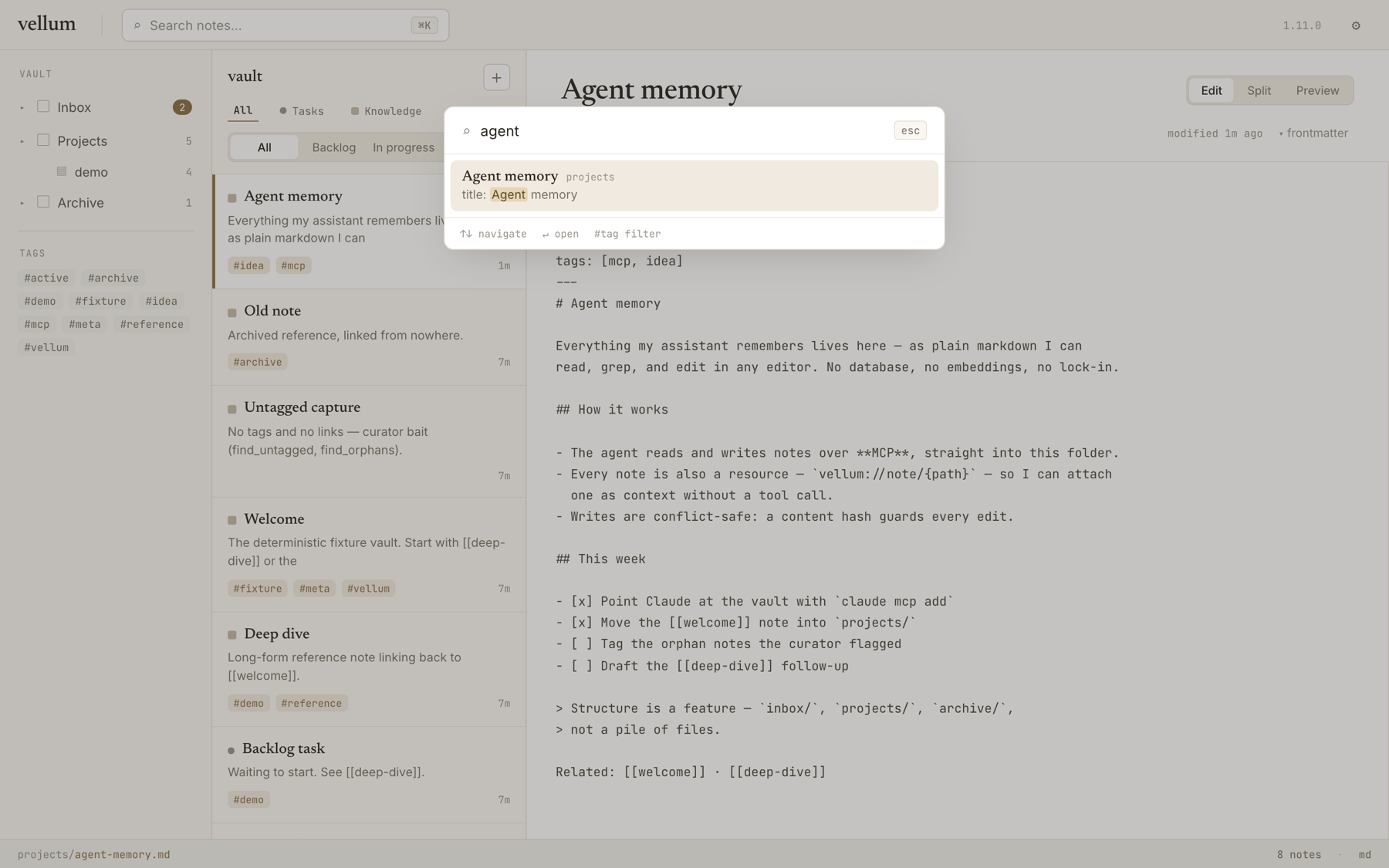Toggle the Archive folder checkbox
The image size is (1389, 868).
(x=43, y=202)
